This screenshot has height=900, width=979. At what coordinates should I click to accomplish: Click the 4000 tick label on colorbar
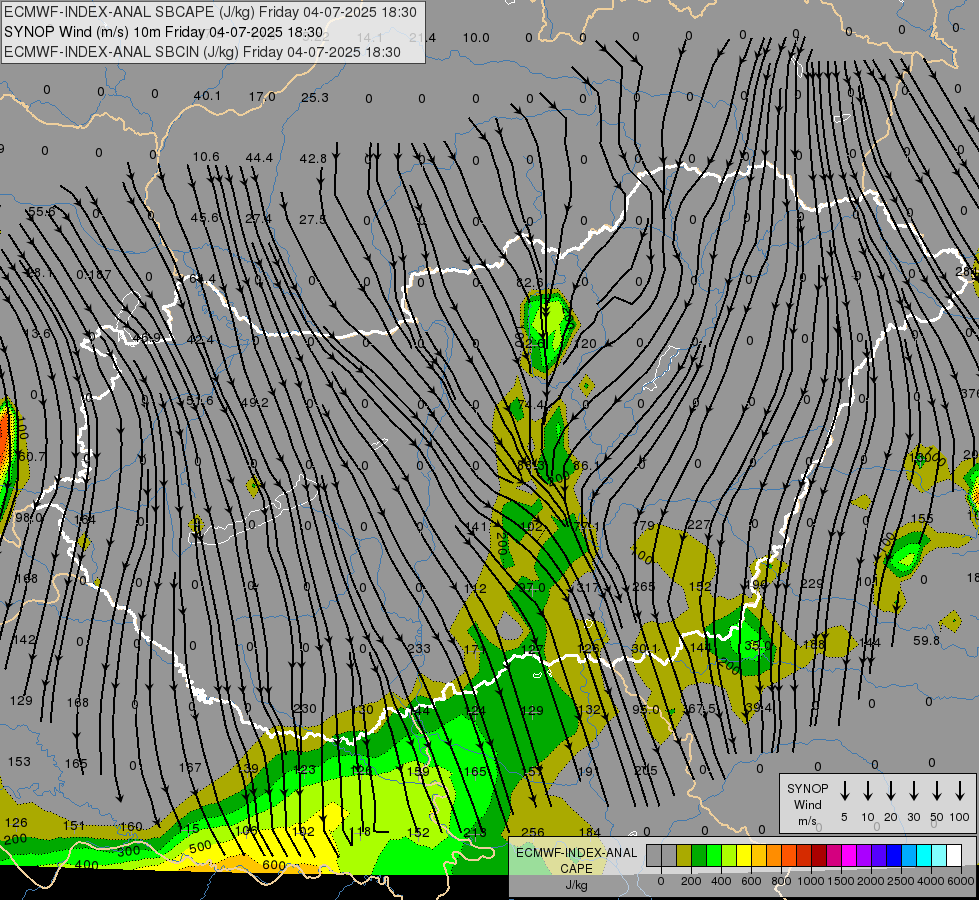pos(931,881)
